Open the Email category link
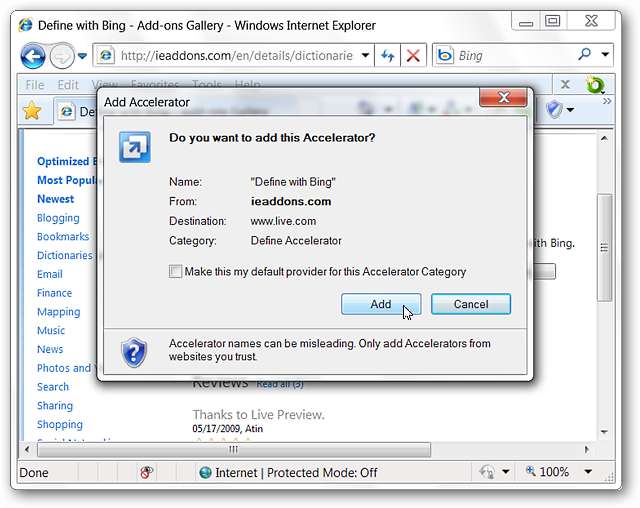The image size is (640, 508). pos(49,274)
